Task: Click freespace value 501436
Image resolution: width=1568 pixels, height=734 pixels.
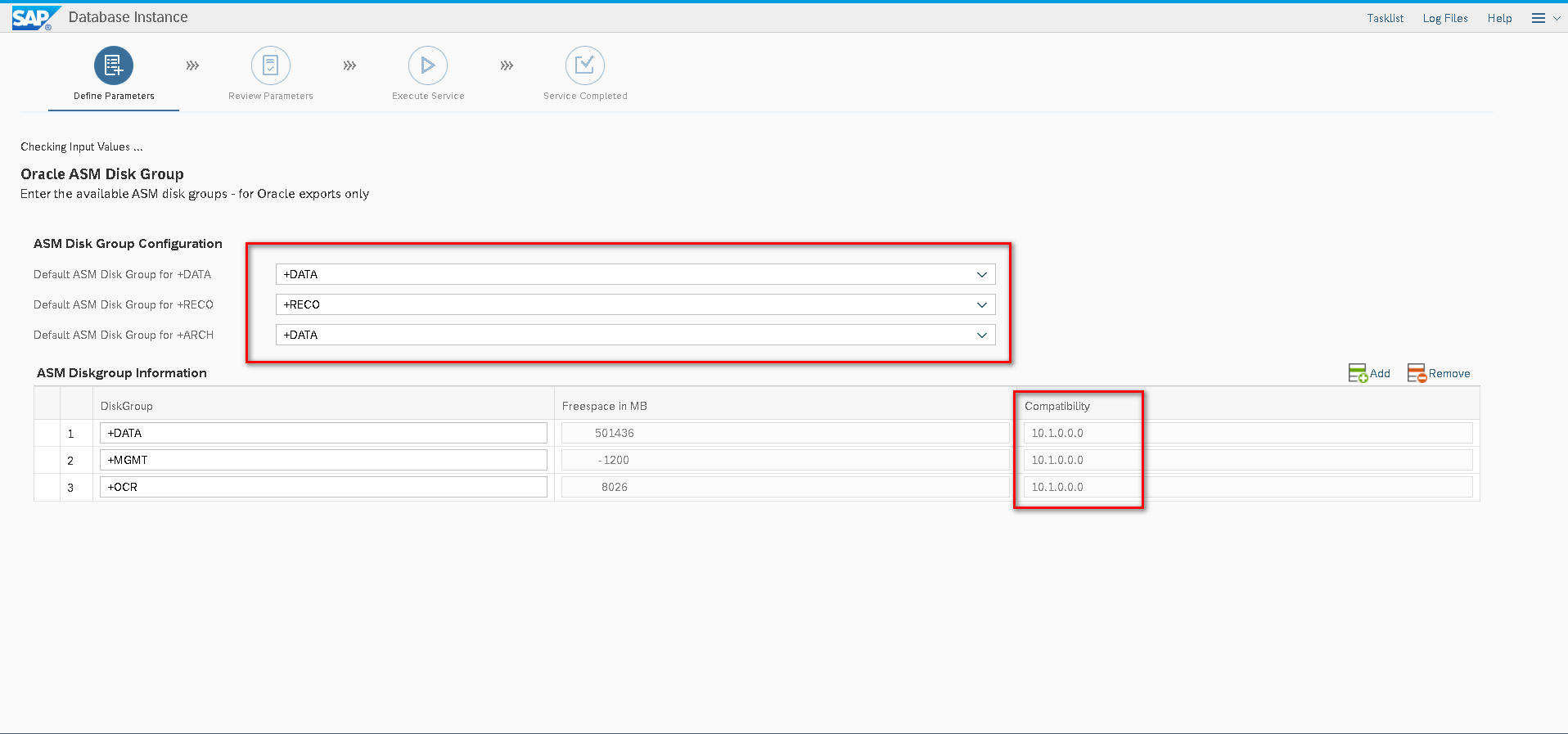Action: coord(785,433)
